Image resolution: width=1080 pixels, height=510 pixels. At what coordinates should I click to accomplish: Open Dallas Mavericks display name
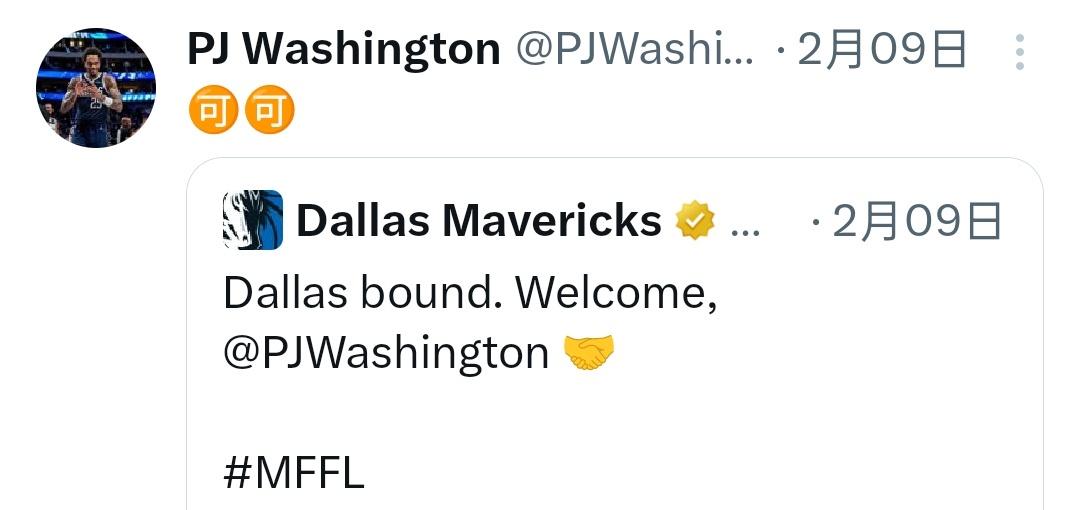click(x=479, y=221)
